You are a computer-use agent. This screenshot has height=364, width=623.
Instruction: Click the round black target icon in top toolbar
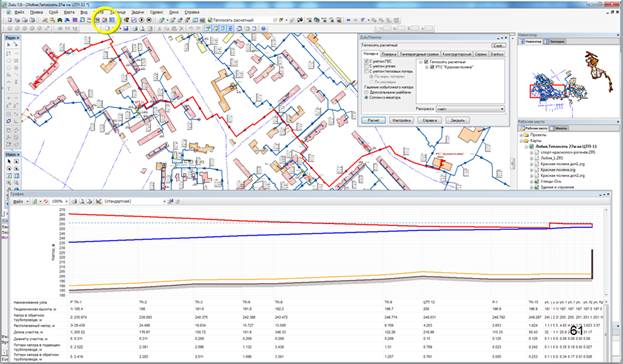[149, 20]
